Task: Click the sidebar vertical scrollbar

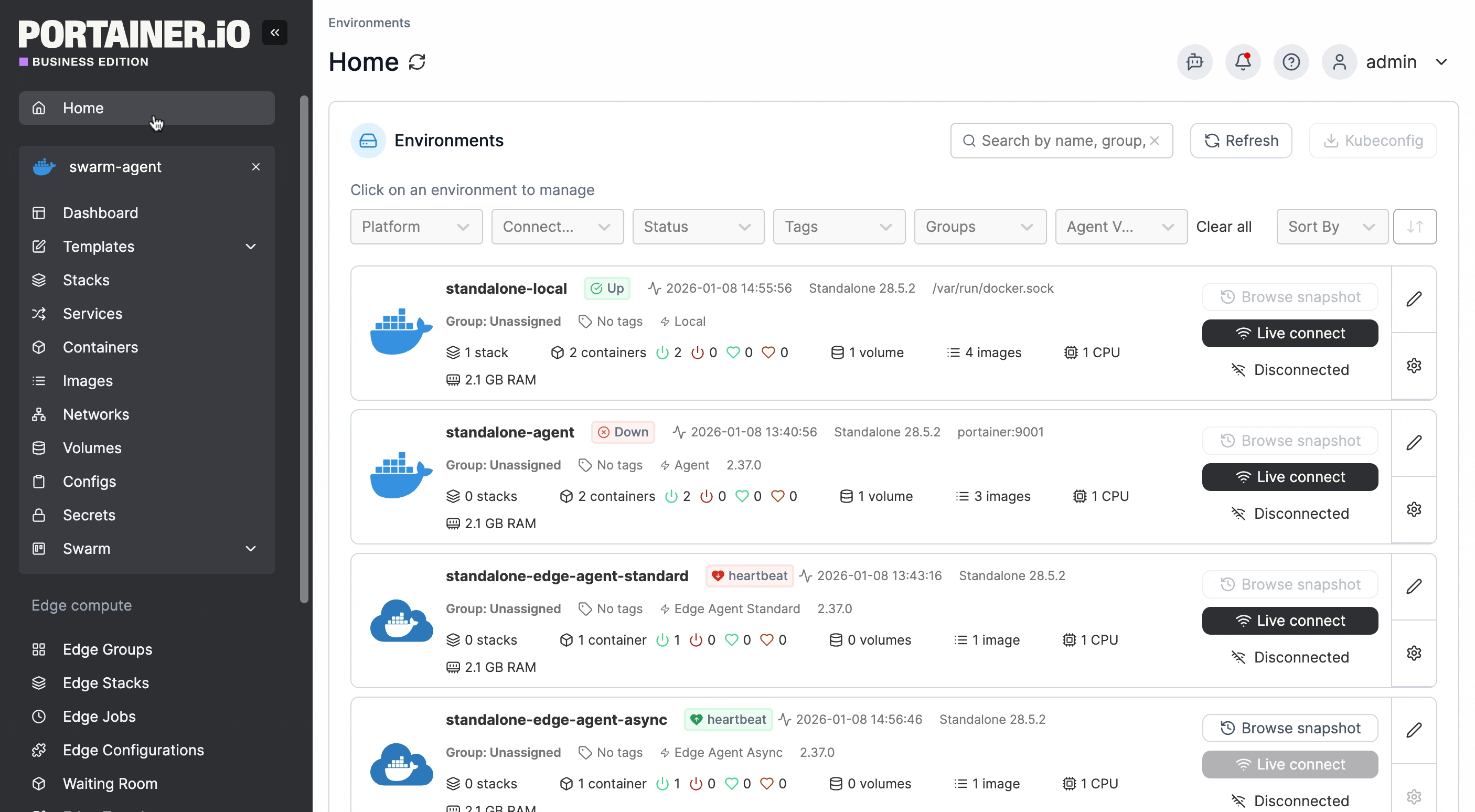Action: point(304,349)
